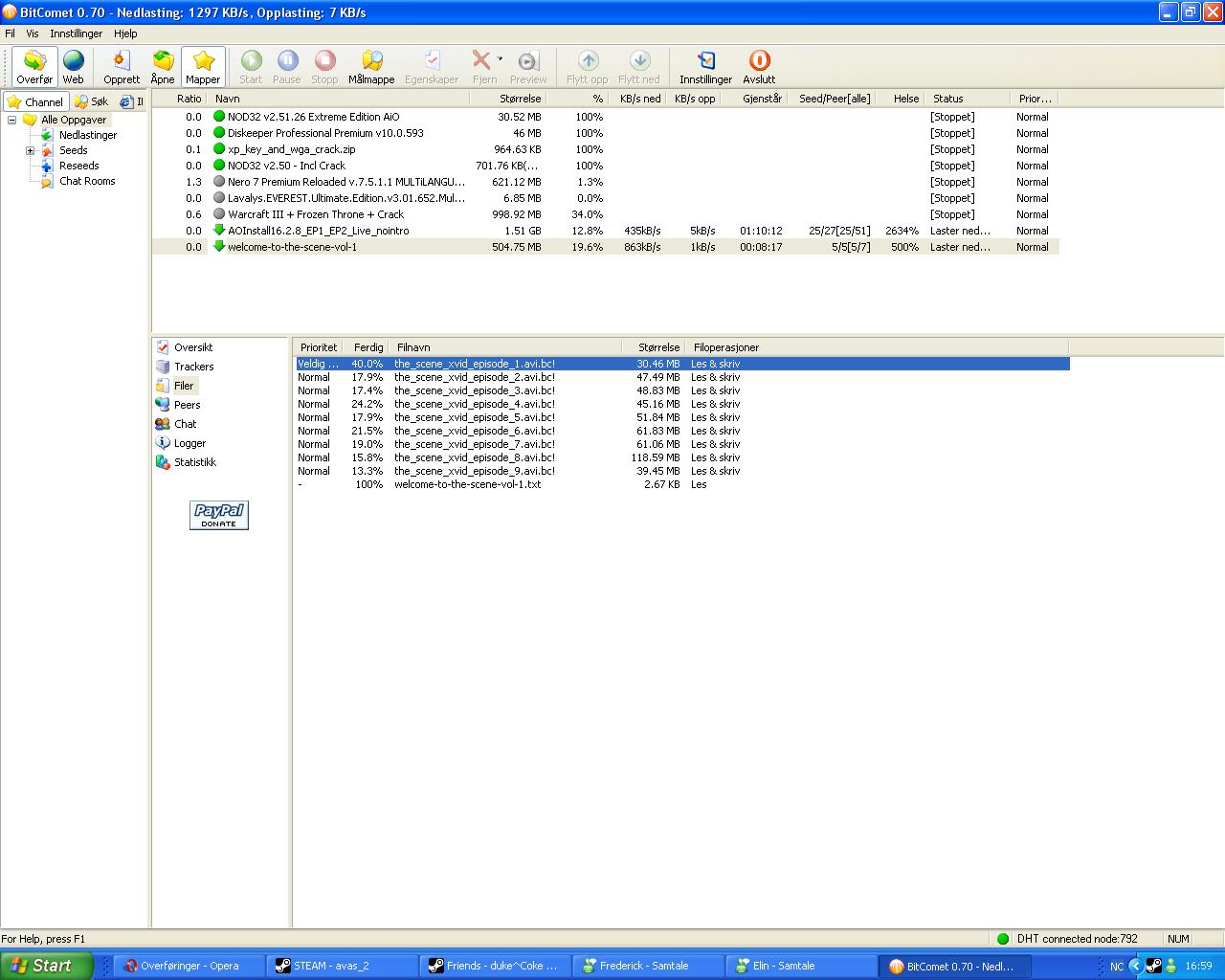Open the Fjern dropdown arrow
The height and width of the screenshot is (980, 1225).
500,59
